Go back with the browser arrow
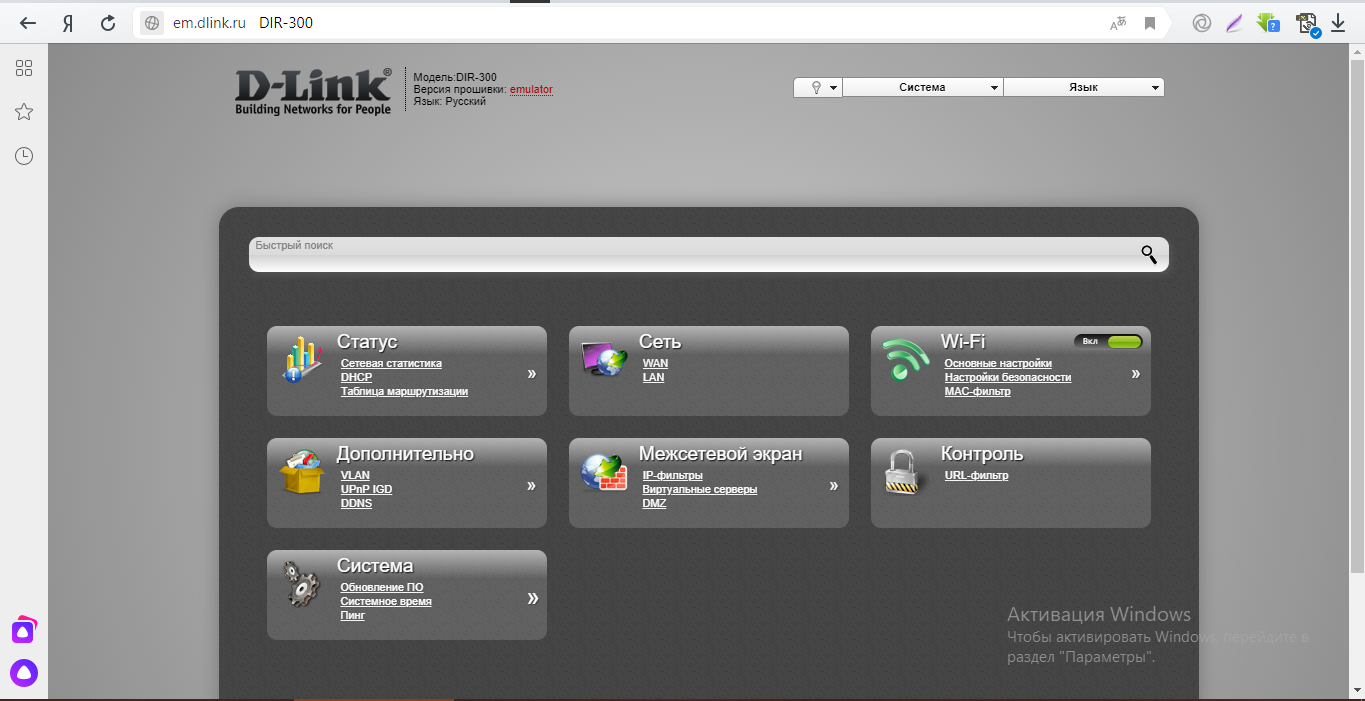 pos(29,23)
